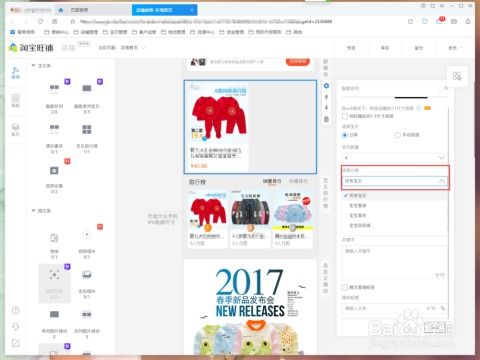Screen dimensions: 480x360
Task: Open the notification icon with red badge
Action: 439,21
